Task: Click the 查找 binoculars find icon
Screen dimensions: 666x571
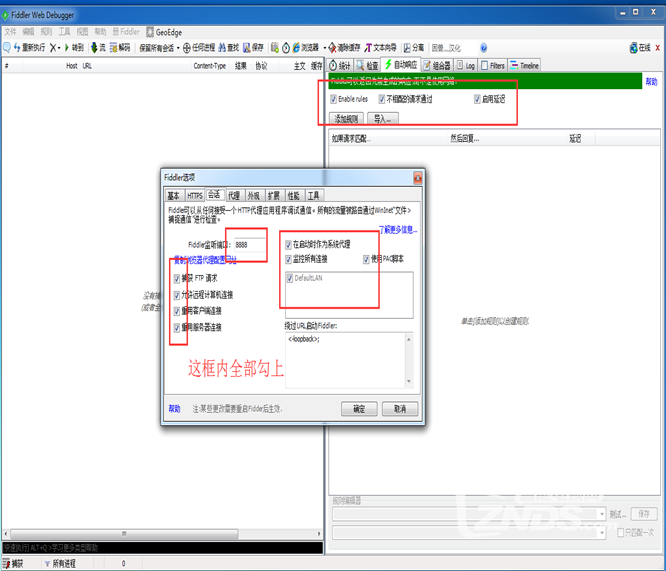Action: [222, 48]
